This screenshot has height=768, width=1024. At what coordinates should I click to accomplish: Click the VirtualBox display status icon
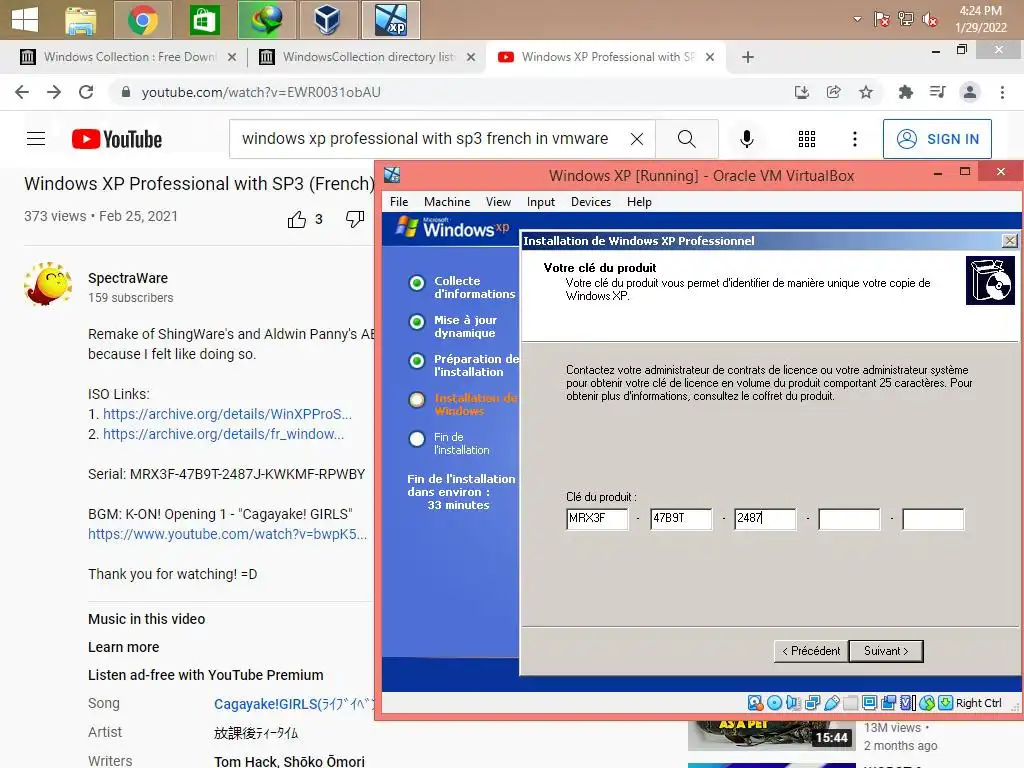(869, 703)
